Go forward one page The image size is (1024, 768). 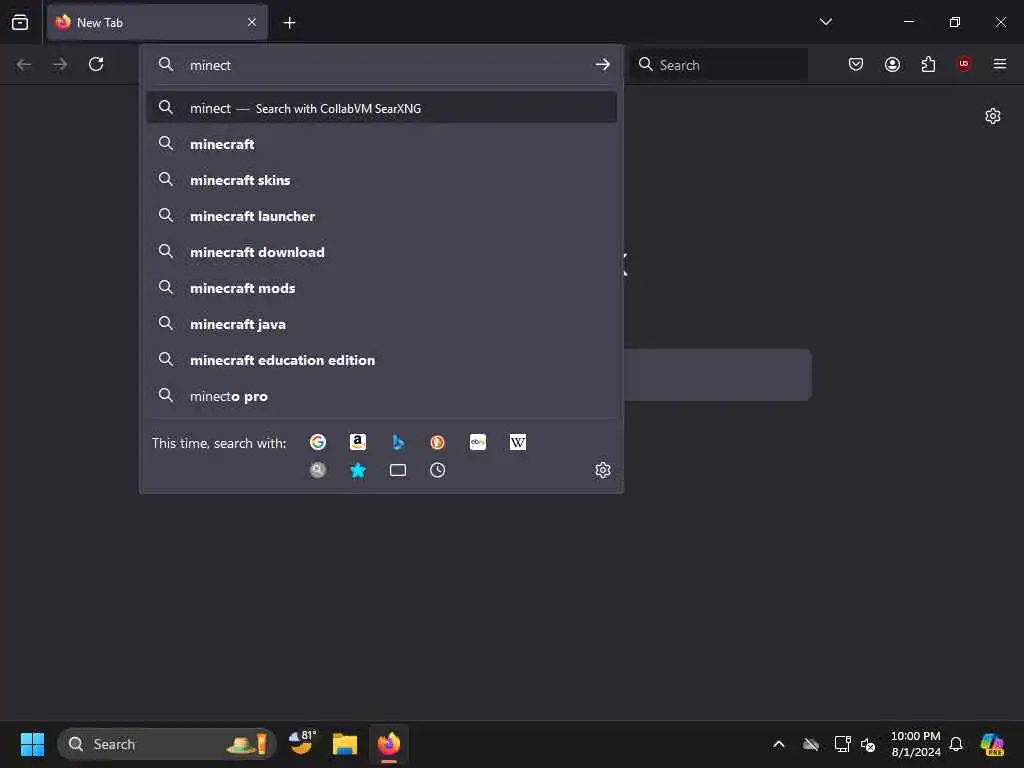[60, 64]
